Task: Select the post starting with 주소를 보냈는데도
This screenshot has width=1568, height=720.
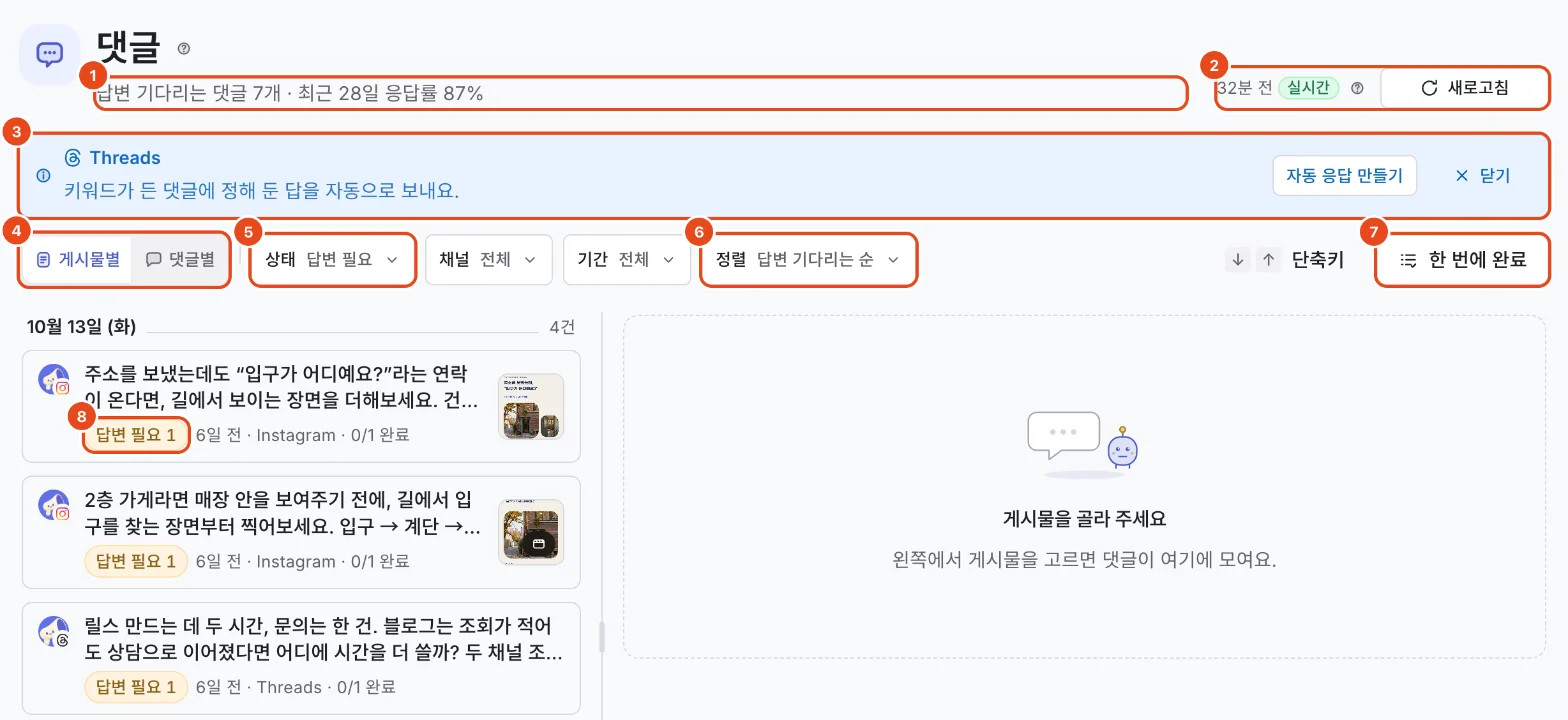Action: click(x=301, y=406)
